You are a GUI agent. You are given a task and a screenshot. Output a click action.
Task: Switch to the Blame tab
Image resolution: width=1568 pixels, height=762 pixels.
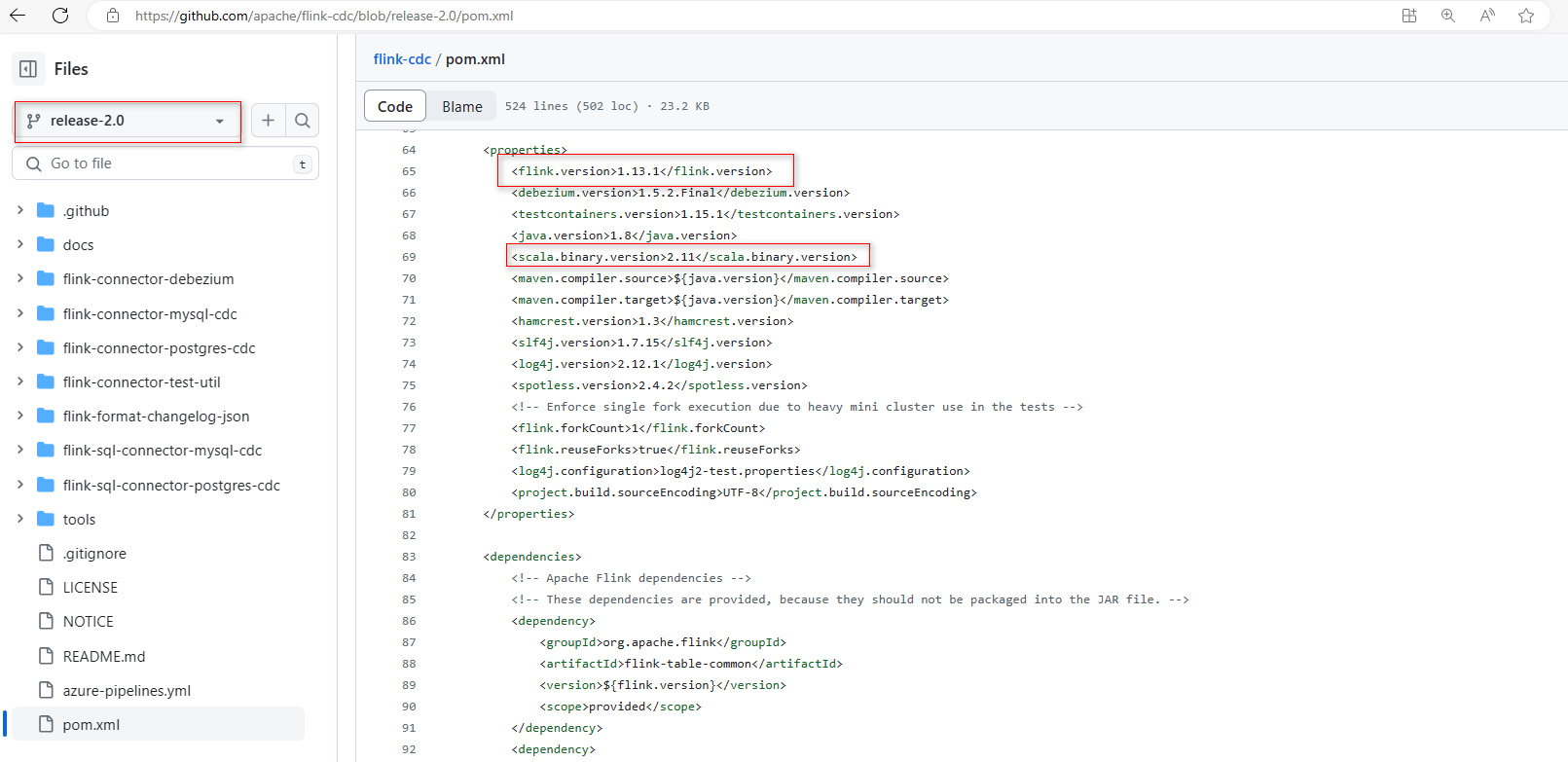coord(462,106)
